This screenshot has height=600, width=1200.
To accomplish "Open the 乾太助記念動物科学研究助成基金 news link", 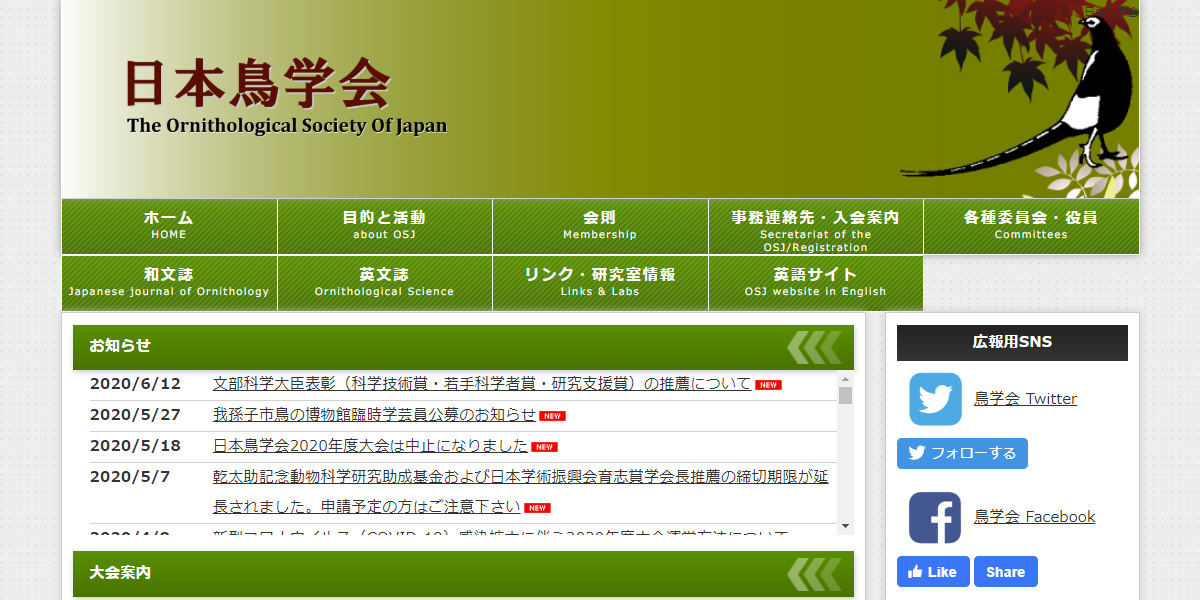I will click(520, 491).
